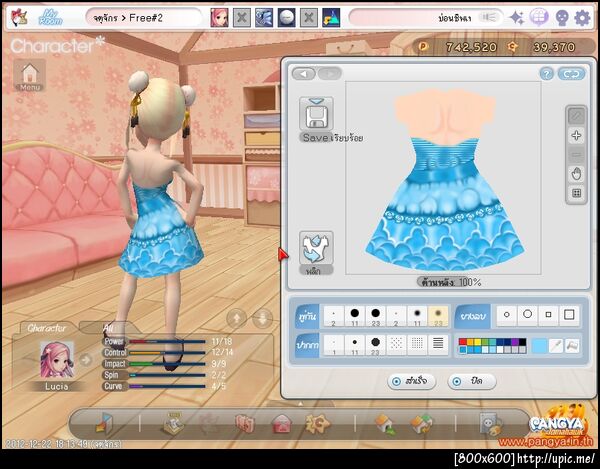Viewport: 600px width, 469px height.
Task: Toggle the grid view tool
Action: click(576, 193)
